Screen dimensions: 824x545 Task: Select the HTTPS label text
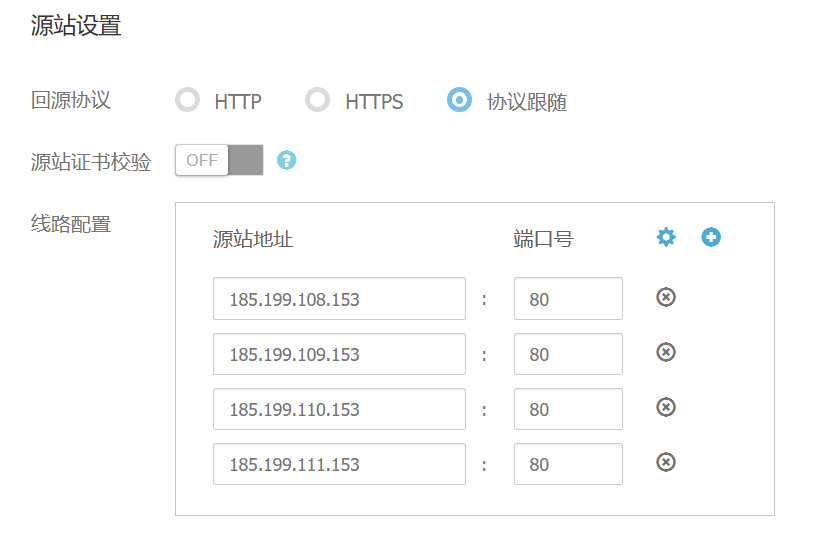374,102
